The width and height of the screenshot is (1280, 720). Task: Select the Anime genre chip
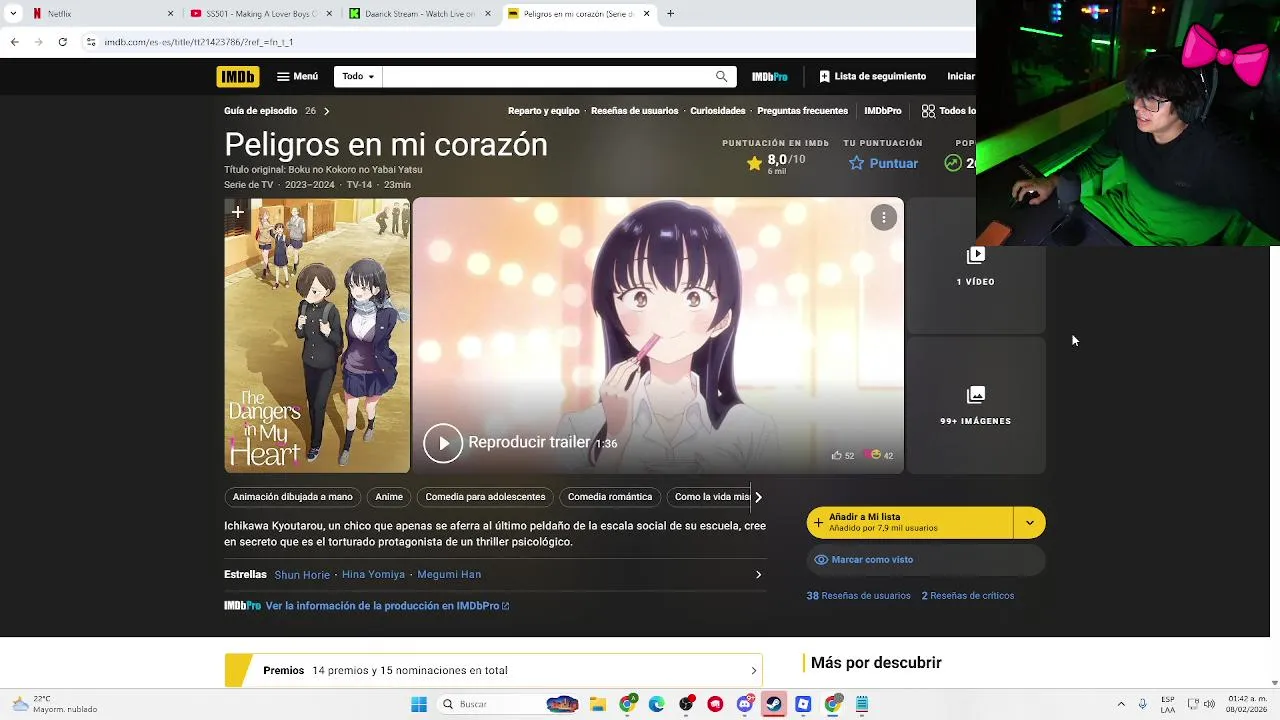[389, 497]
